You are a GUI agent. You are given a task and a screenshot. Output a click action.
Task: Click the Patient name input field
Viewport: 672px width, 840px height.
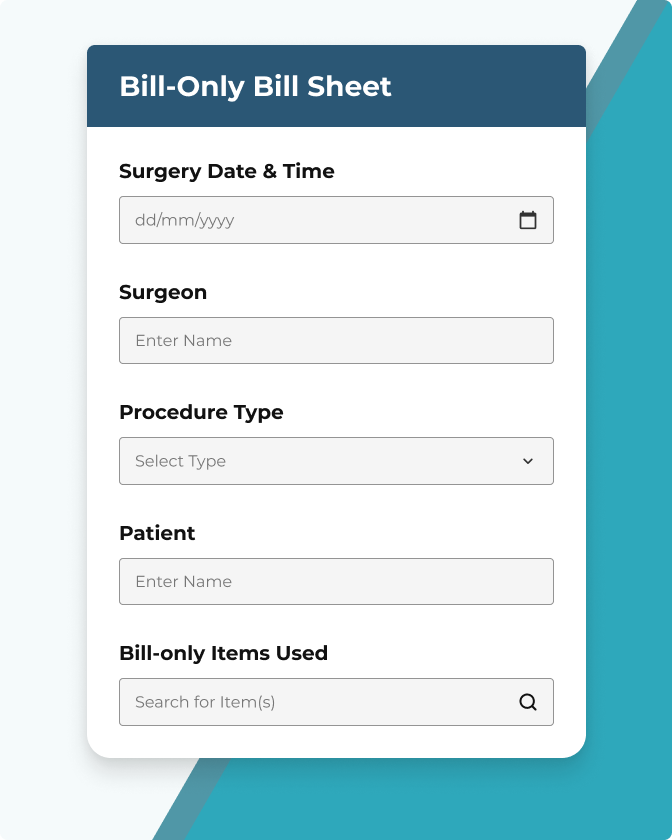click(x=336, y=581)
